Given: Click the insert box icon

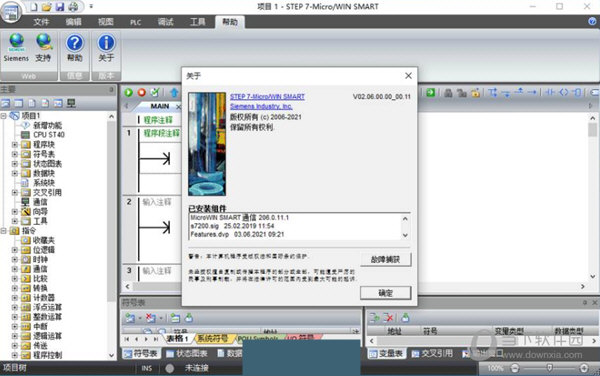Looking at the screenshot, I should 577,93.
